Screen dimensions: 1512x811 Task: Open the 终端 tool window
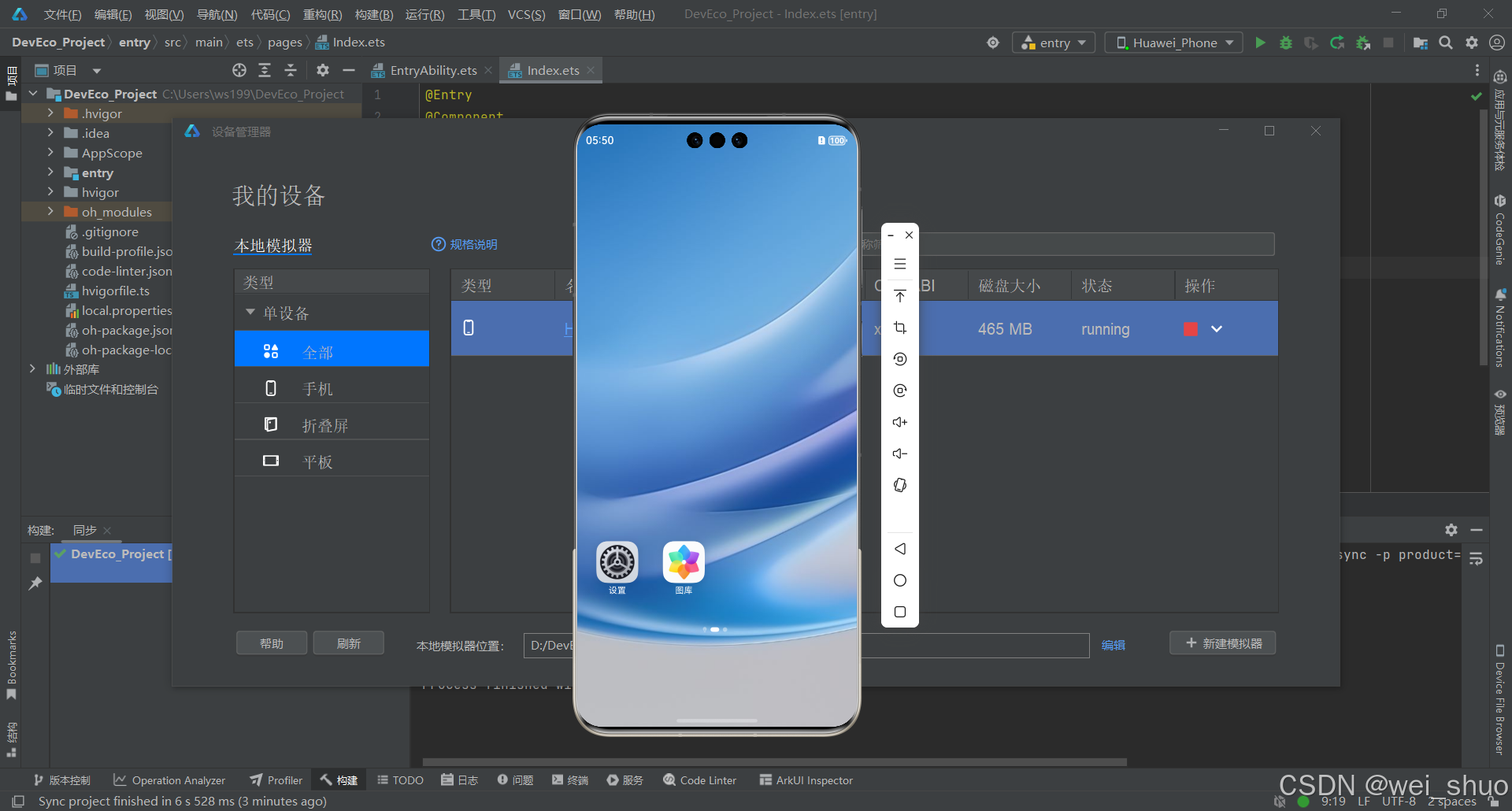tap(570, 780)
